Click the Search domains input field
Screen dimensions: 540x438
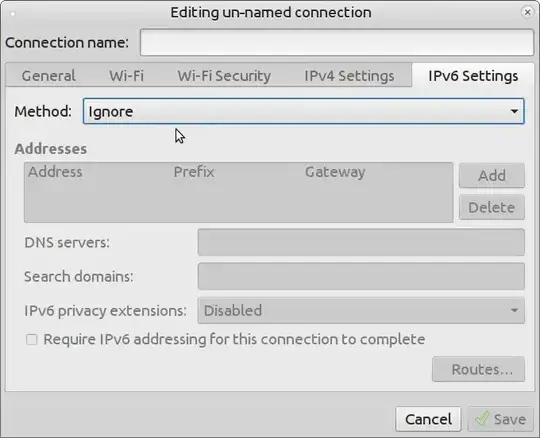(x=361, y=277)
